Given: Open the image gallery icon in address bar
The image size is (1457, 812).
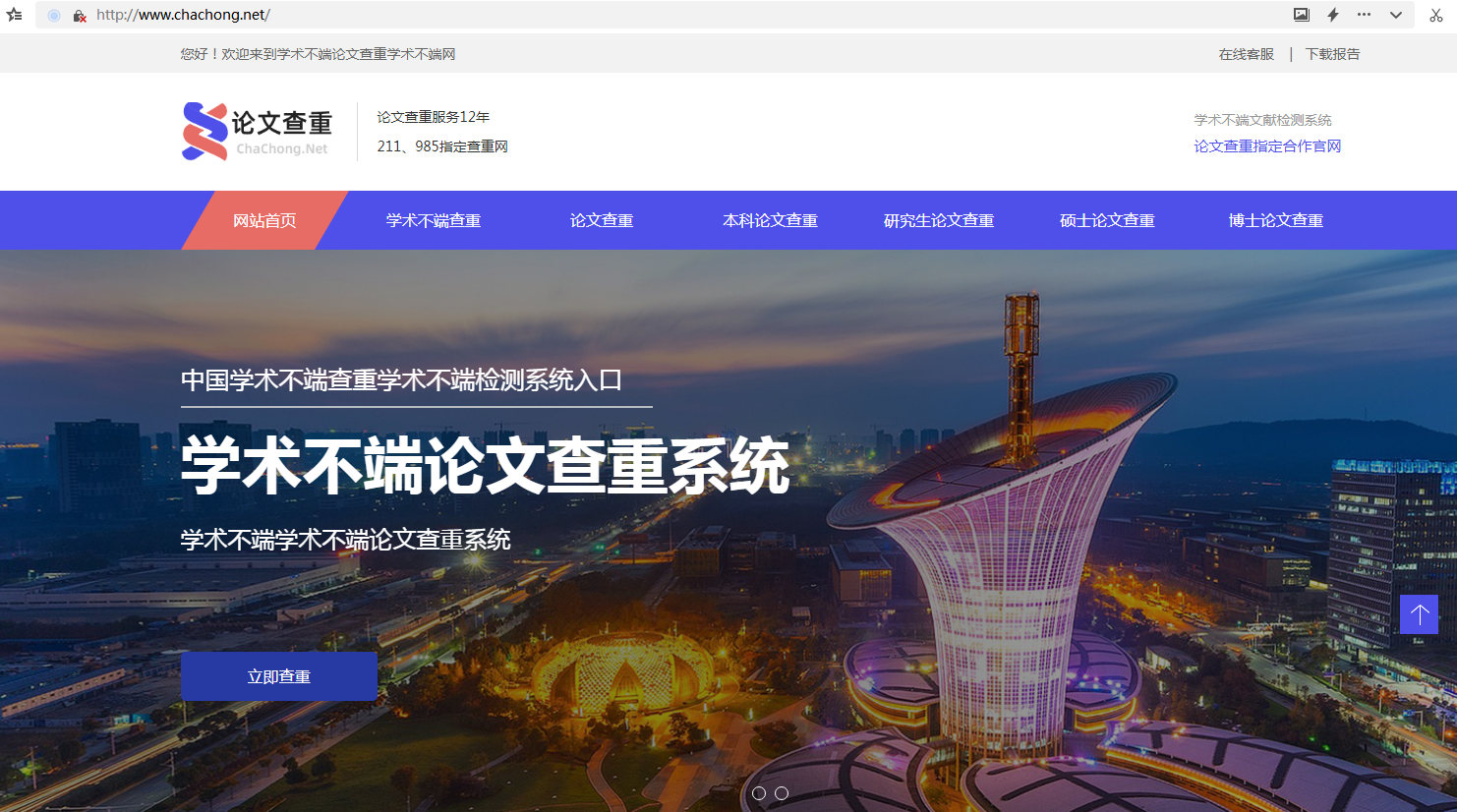Looking at the screenshot, I should [x=1302, y=15].
